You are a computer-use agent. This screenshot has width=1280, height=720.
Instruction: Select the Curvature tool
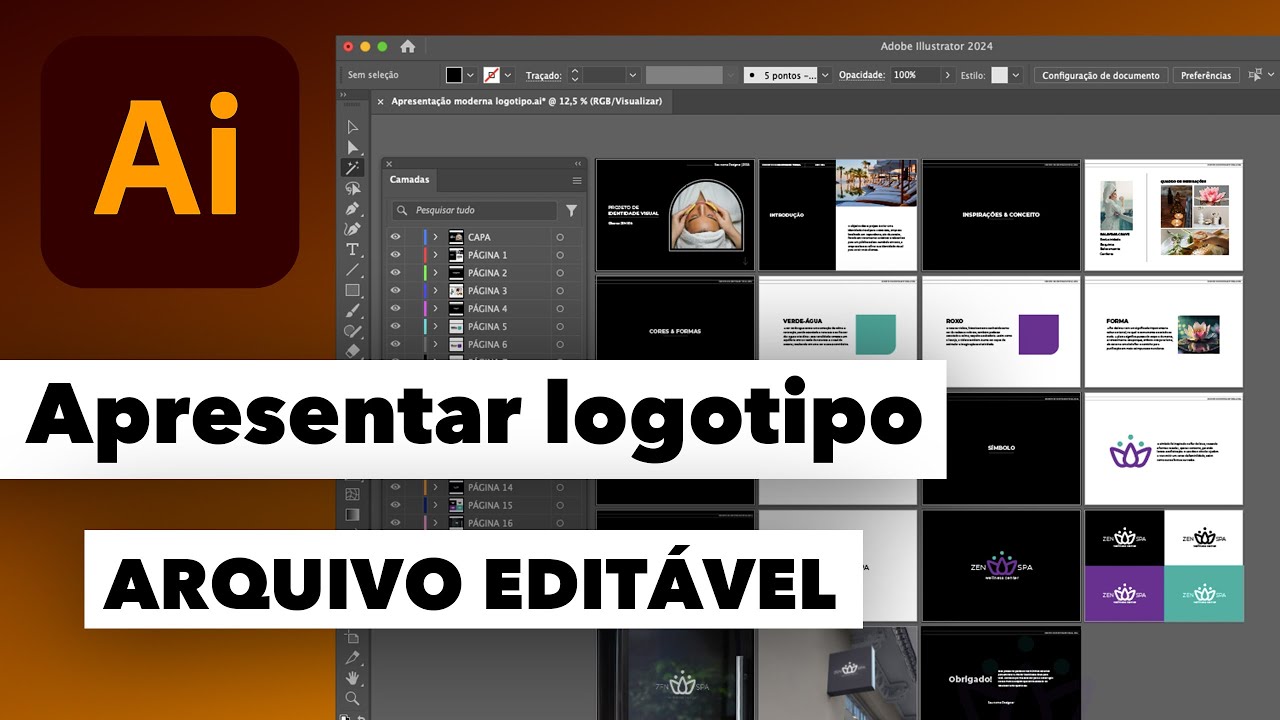click(352, 229)
